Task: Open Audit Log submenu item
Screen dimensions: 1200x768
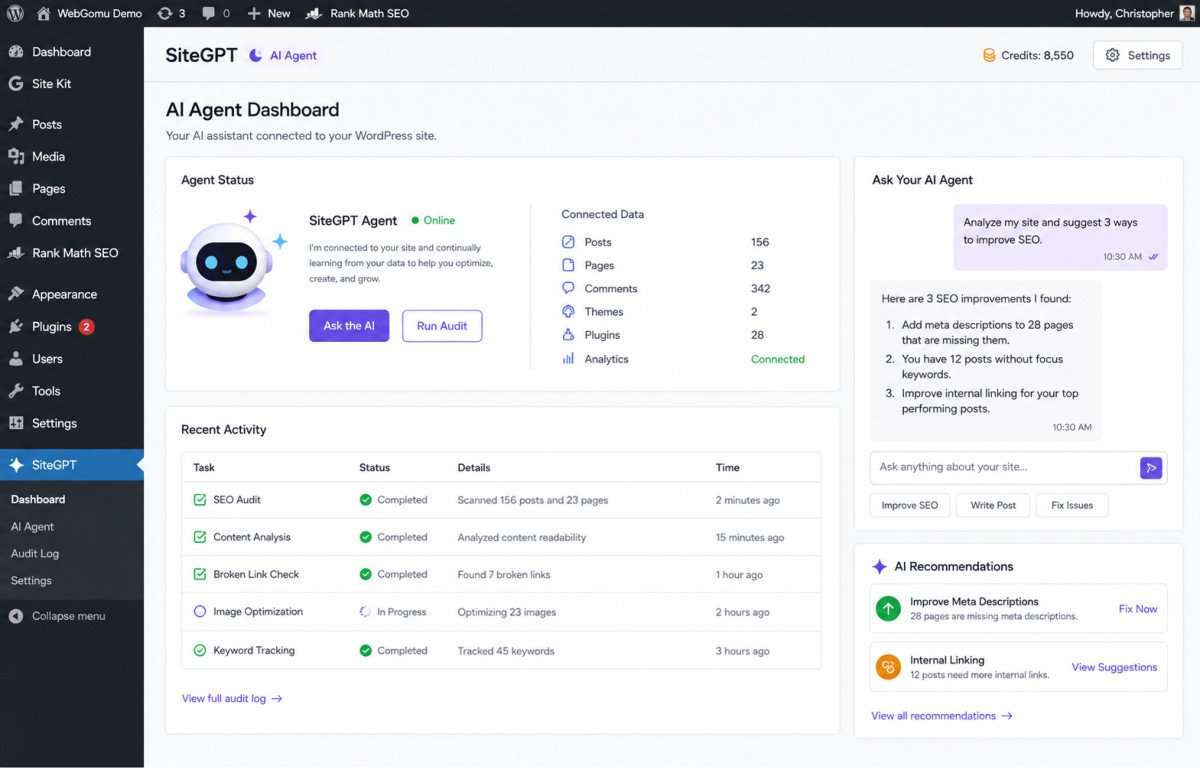Action: [x=35, y=554]
